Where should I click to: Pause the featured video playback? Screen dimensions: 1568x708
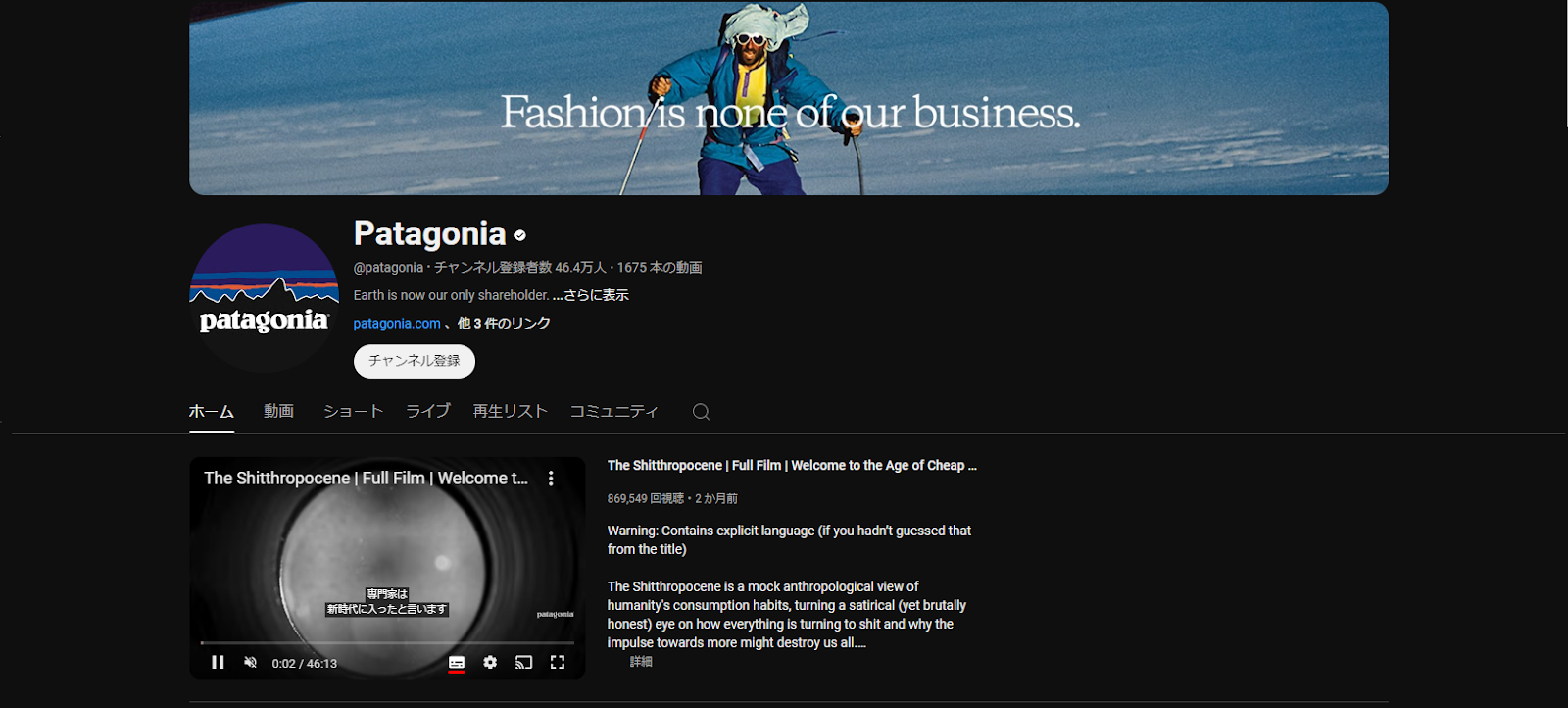pos(218,663)
